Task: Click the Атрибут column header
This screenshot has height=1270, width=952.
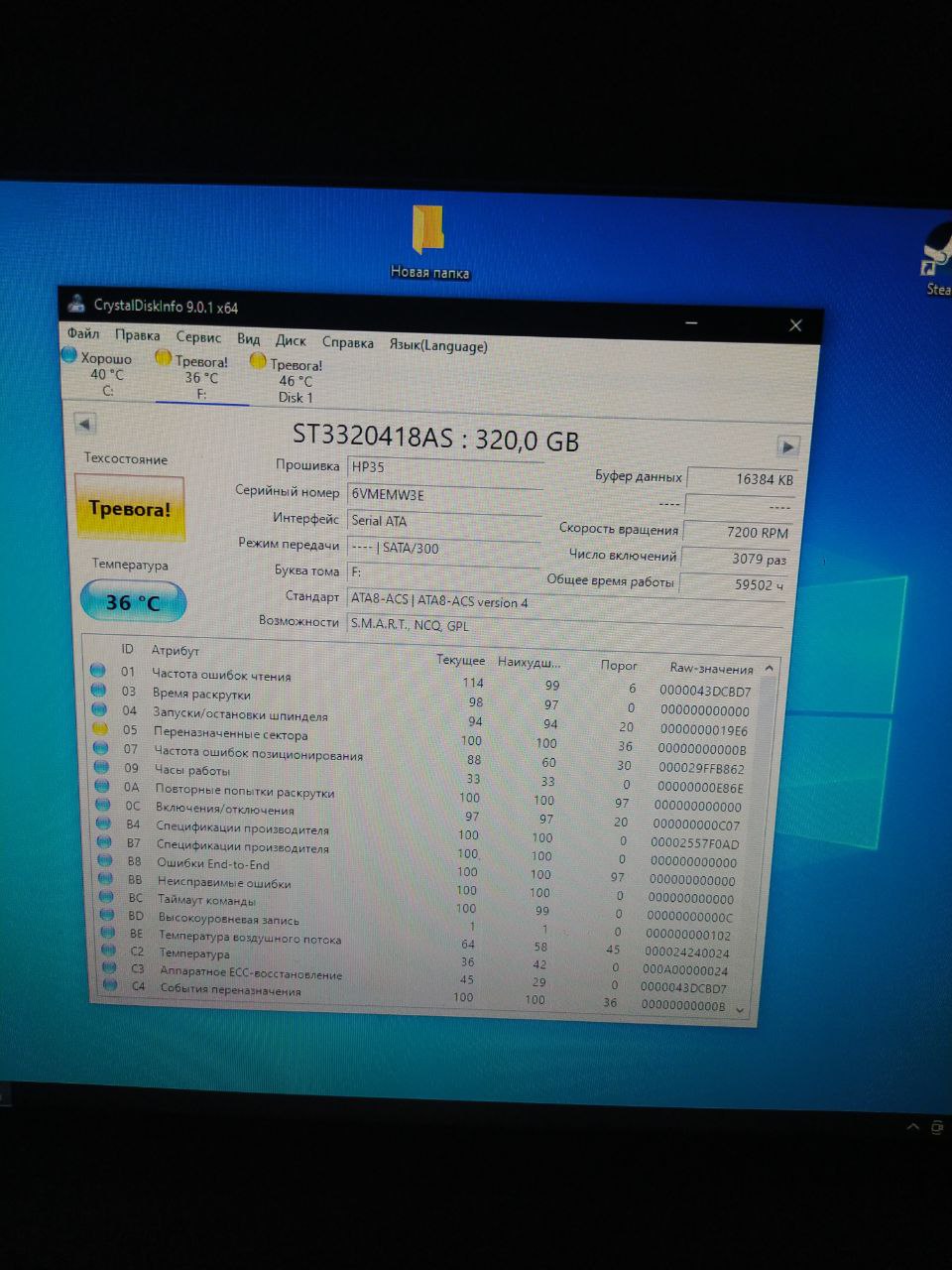Action: pos(176,651)
